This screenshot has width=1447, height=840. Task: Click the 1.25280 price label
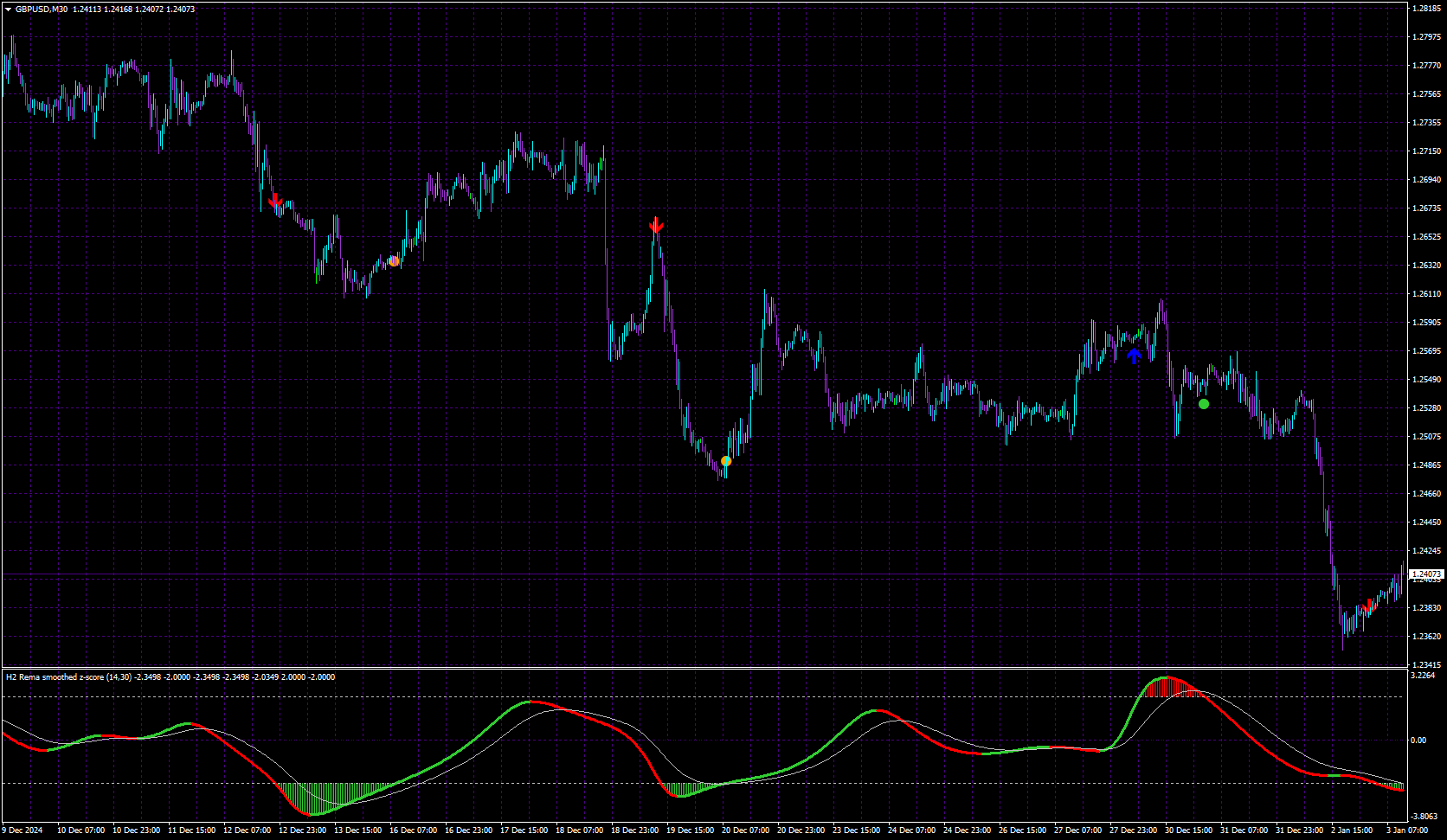[x=1426, y=408]
